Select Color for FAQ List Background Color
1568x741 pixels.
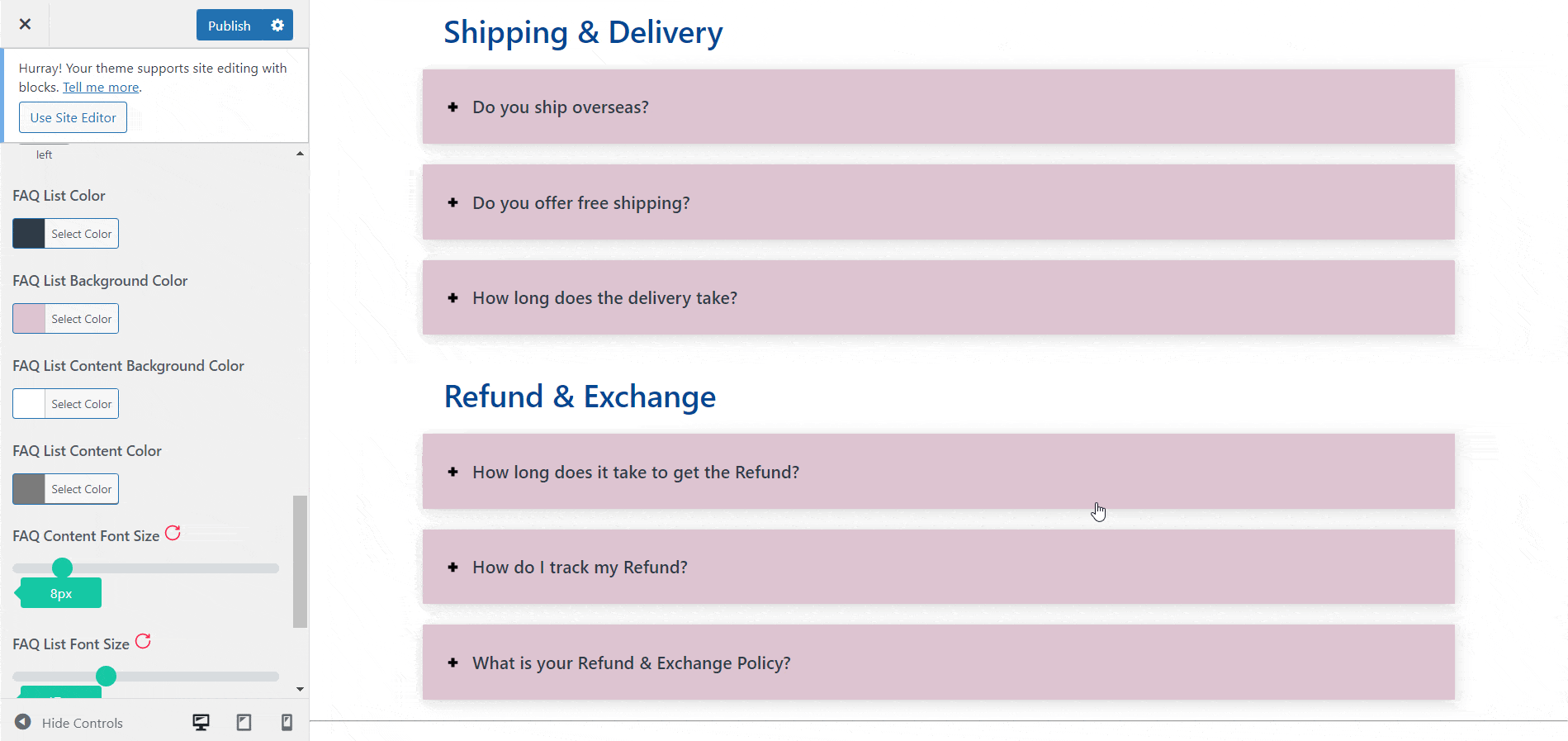(x=80, y=318)
